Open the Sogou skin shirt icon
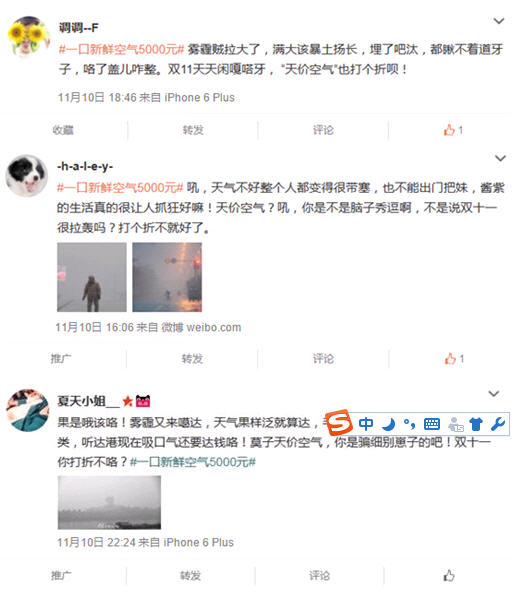Image resolution: width=525 pixels, height=593 pixels. pyautogui.click(x=476, y=424)
